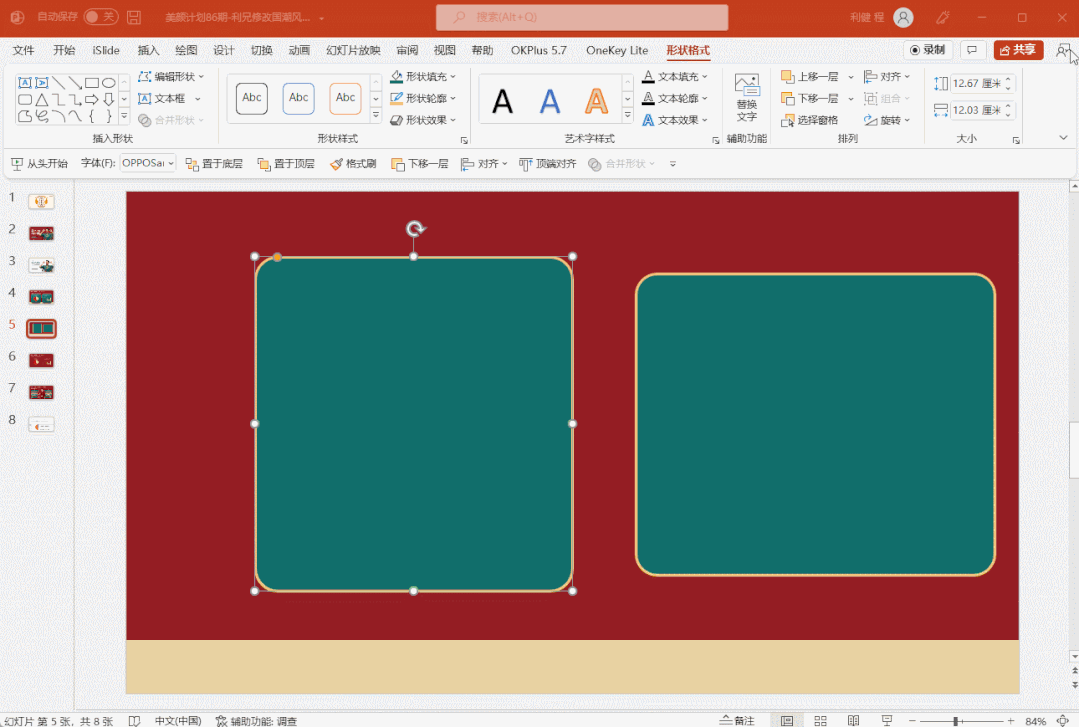1079x727 pixels.
Task: Open 对齐 align dropdown in ribbon
Action: click(887, 76)
